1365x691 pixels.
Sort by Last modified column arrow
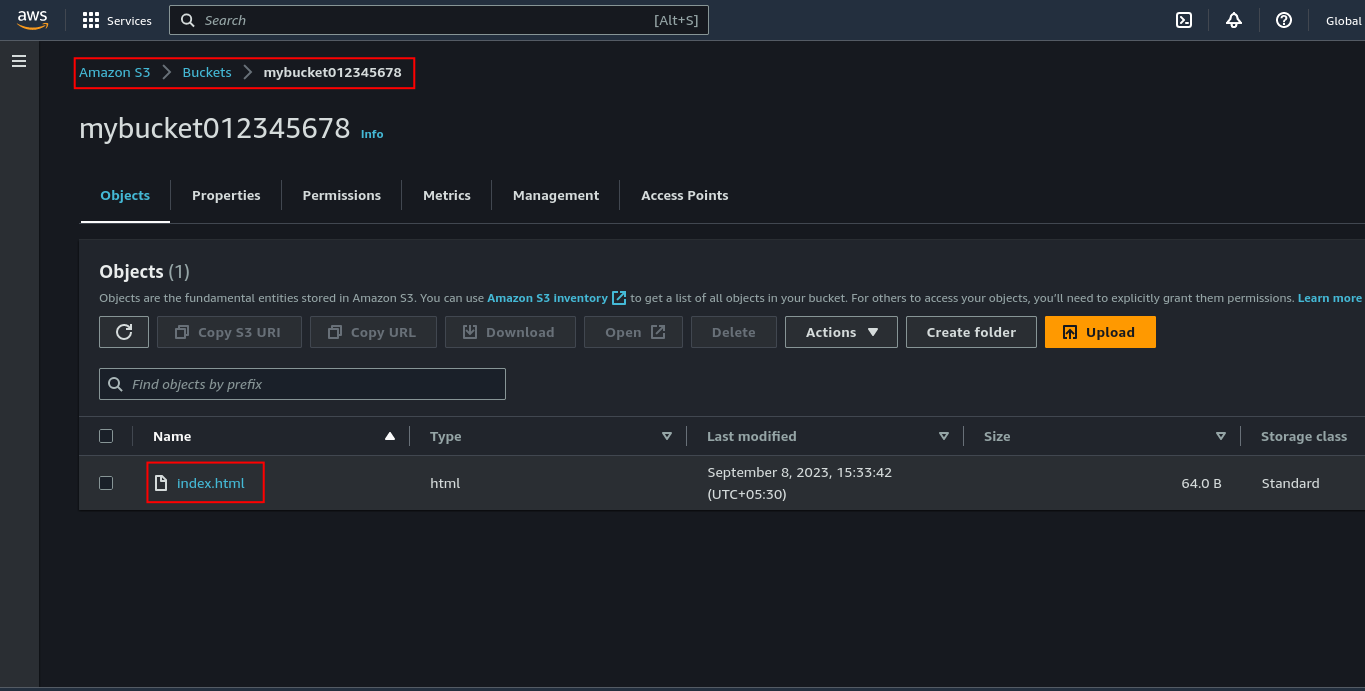click(x=944, y=436)
